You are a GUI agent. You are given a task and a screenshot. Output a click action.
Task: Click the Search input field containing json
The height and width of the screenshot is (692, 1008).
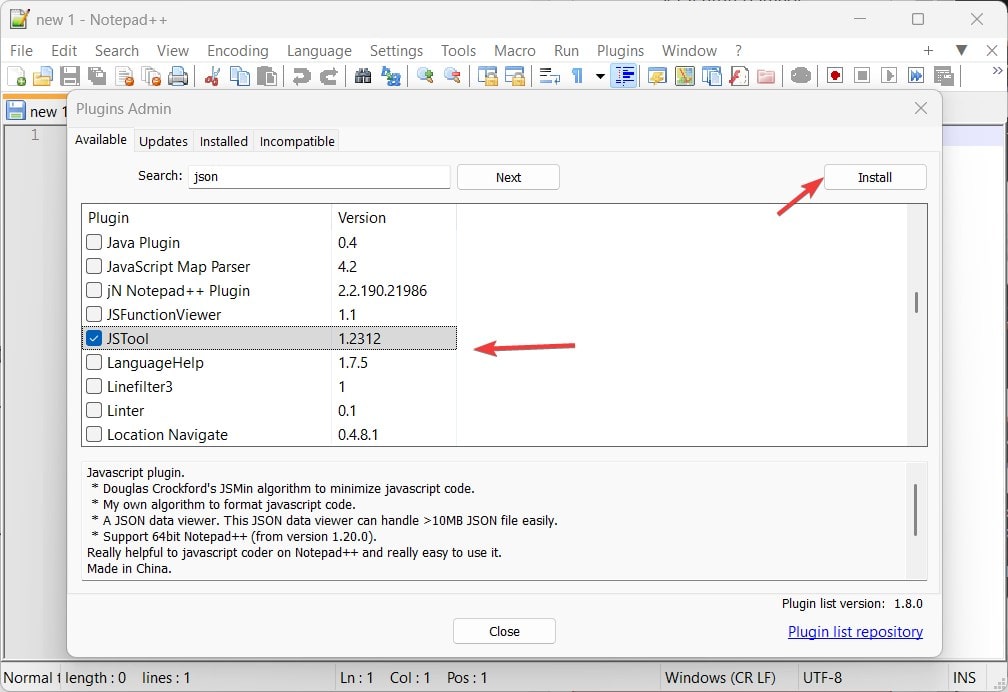(x=319, y=177)
